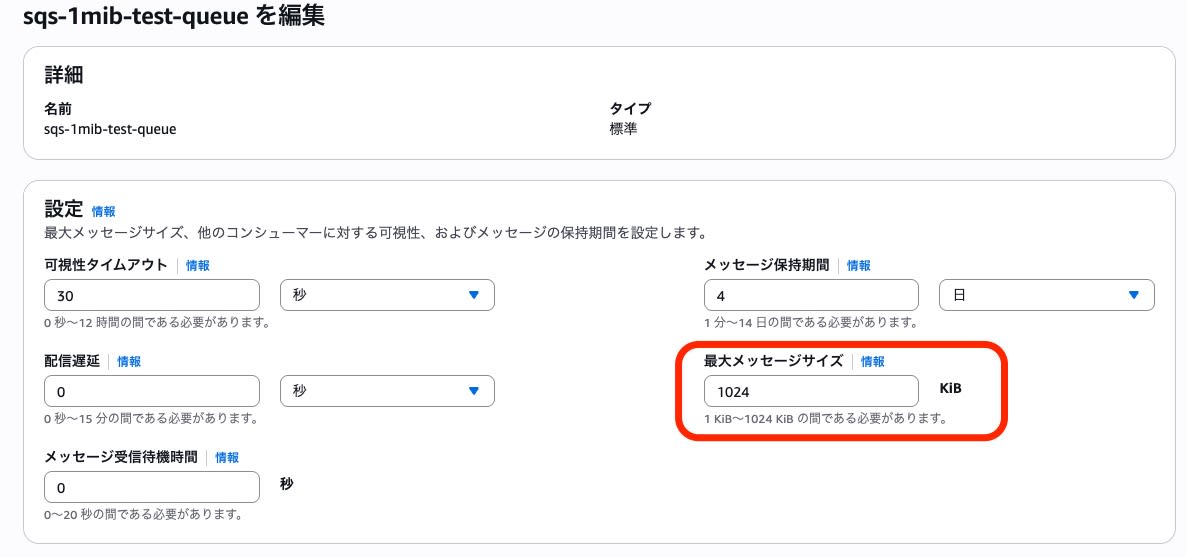
Task: Select the type value 標準
Action: (623, 129)
